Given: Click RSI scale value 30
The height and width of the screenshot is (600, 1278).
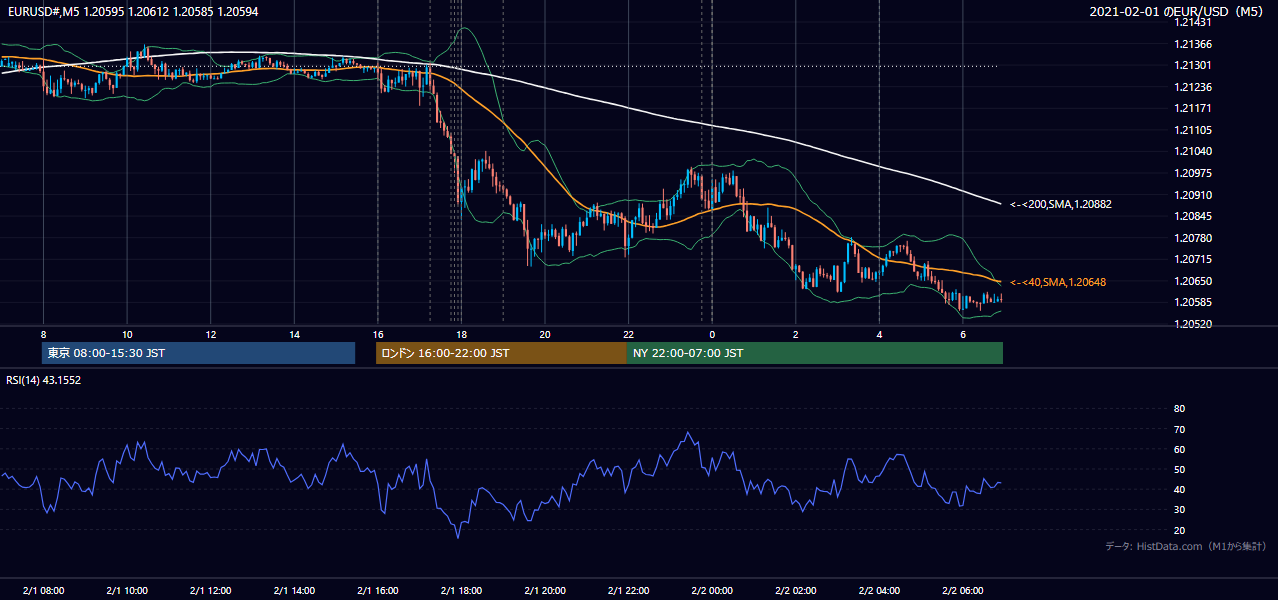Looking at the screenshot, I should (x=1179, y=510).
